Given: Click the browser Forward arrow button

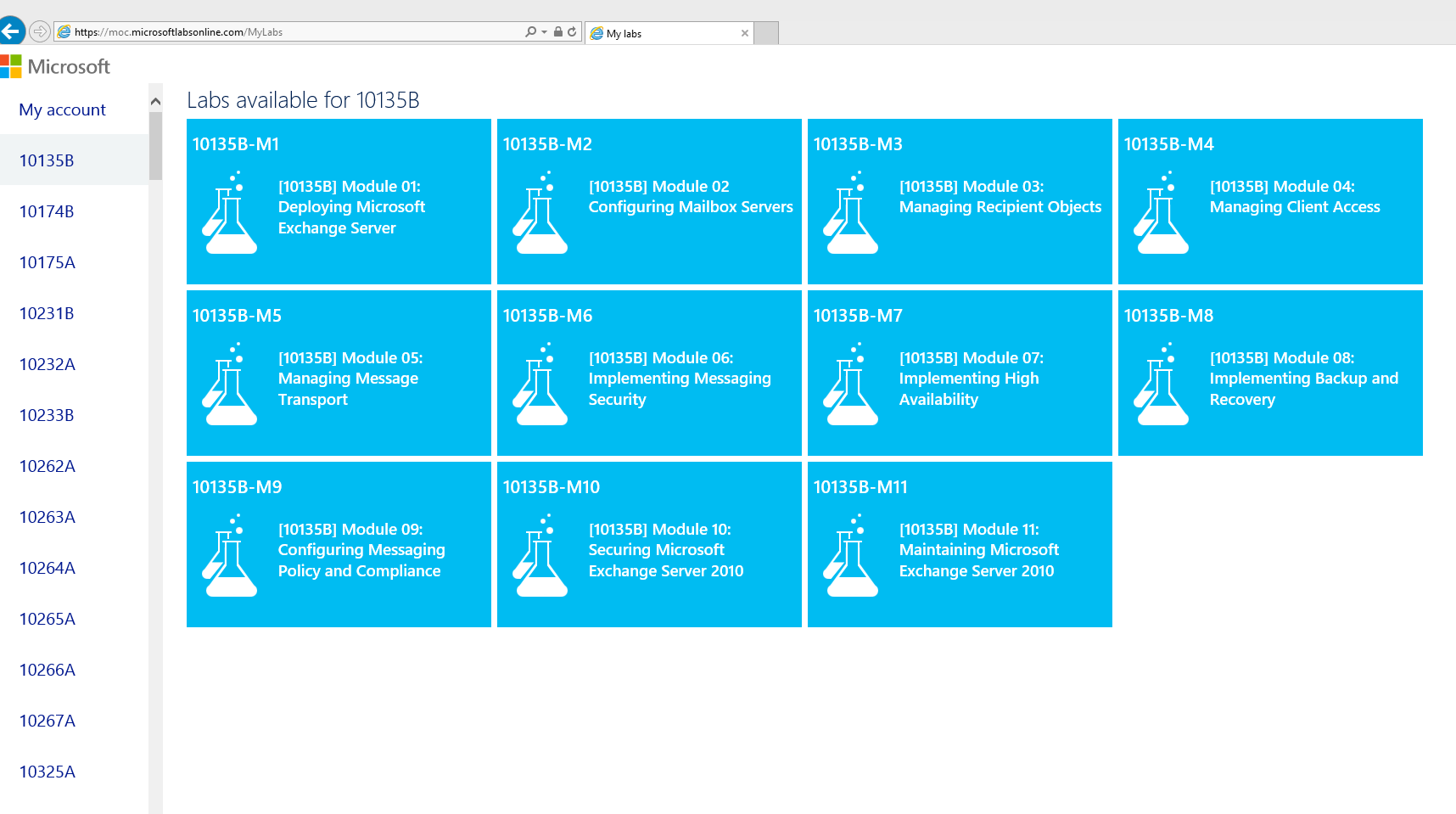Looking at the screenshot, I should (40, 32).
